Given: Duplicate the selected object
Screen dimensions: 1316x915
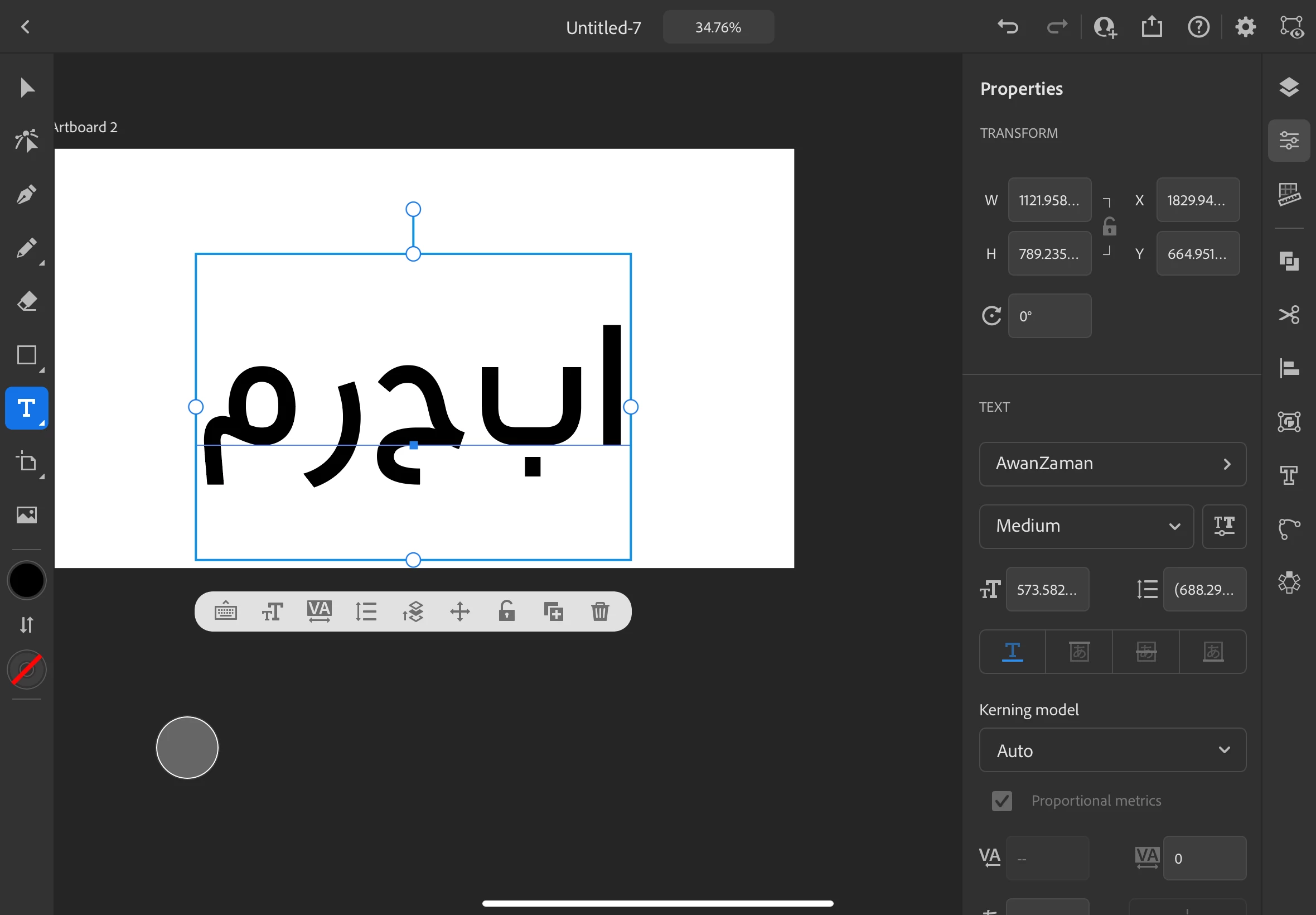Looking at the screenshot, I should click(x=553, y=611).
